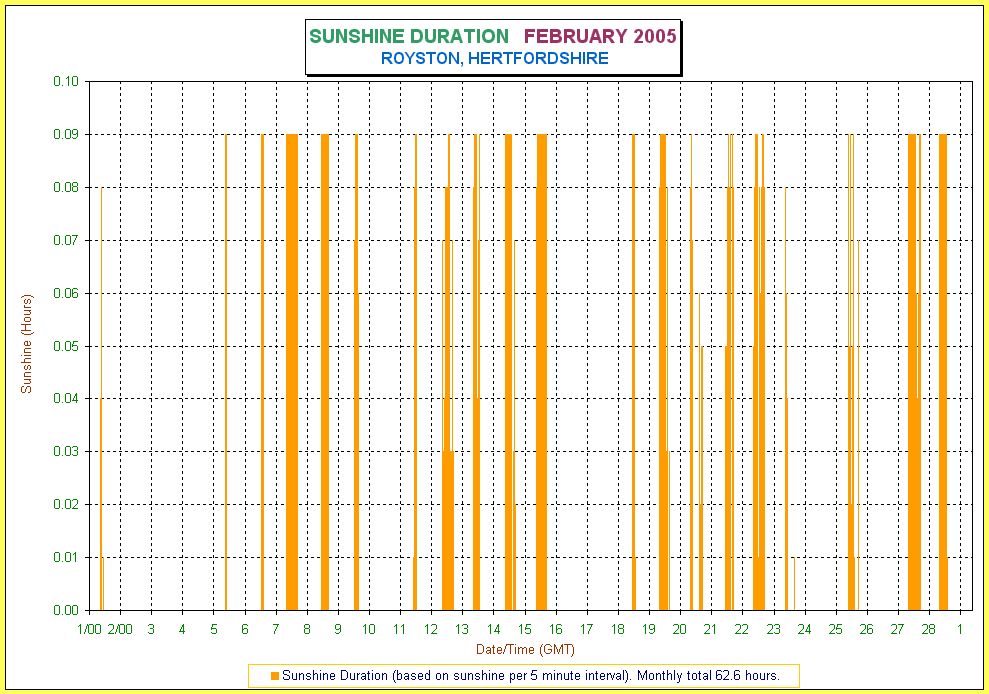Click the 0.09 y-axis tick label
Image resolution: width=989 pixels, height=694 pixels.
coord(66,134)
